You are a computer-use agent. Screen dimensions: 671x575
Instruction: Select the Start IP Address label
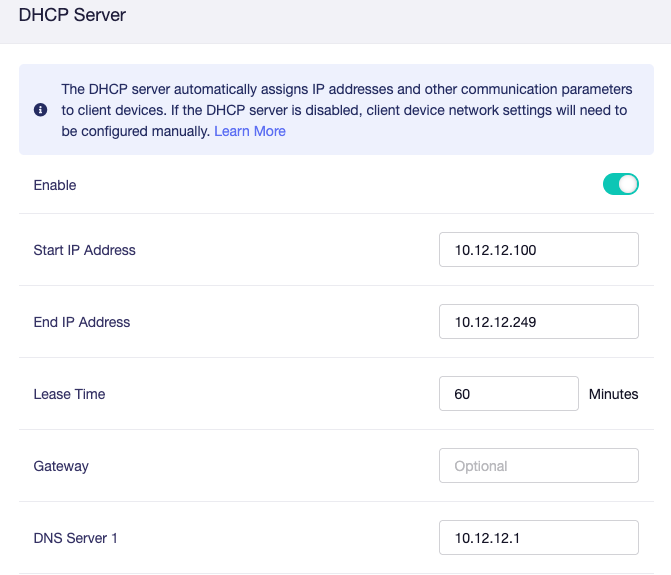84,250
